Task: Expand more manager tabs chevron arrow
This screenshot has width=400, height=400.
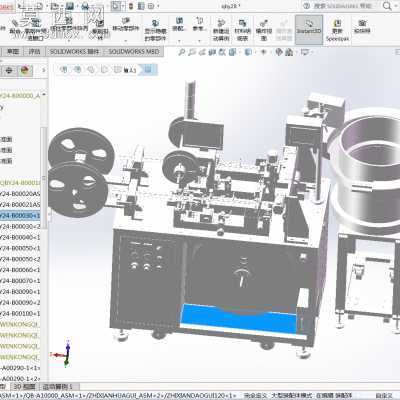Action: [43, 70]
